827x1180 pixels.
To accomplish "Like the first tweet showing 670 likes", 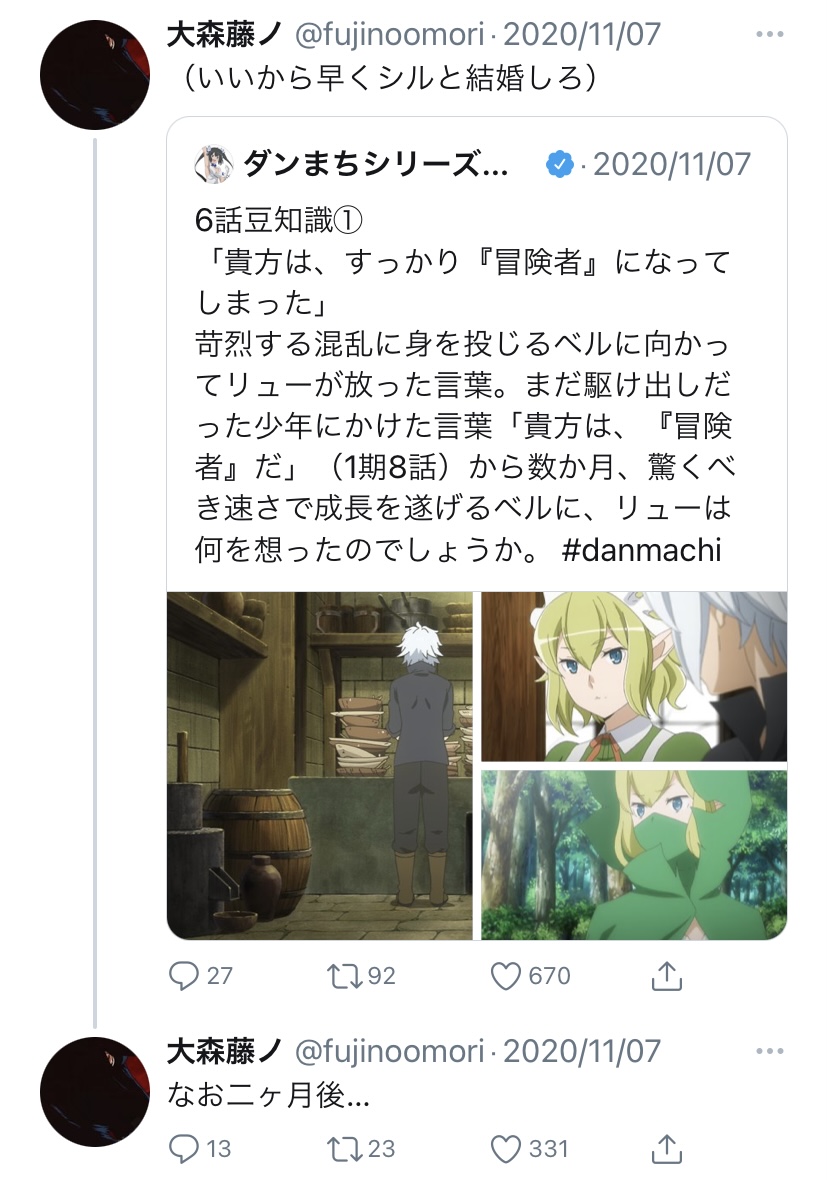I will tap(531, 975).
